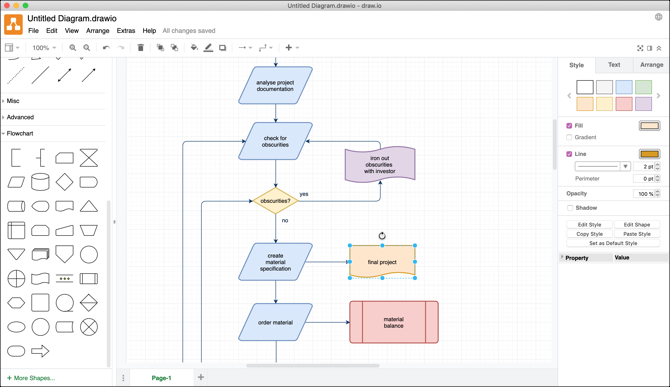Open the Arrange menu
Screen dimensions: 670x387
pos(97,31)
